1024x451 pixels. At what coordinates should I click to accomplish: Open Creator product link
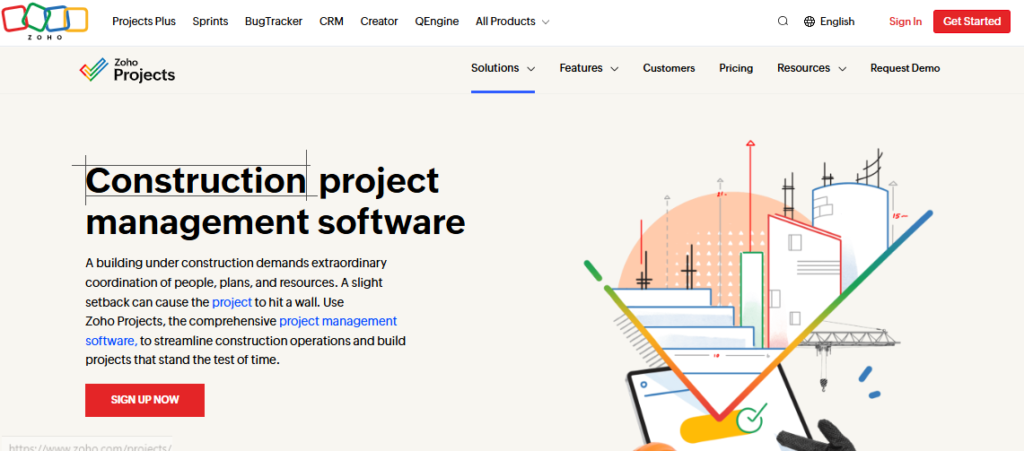point(379,21)
